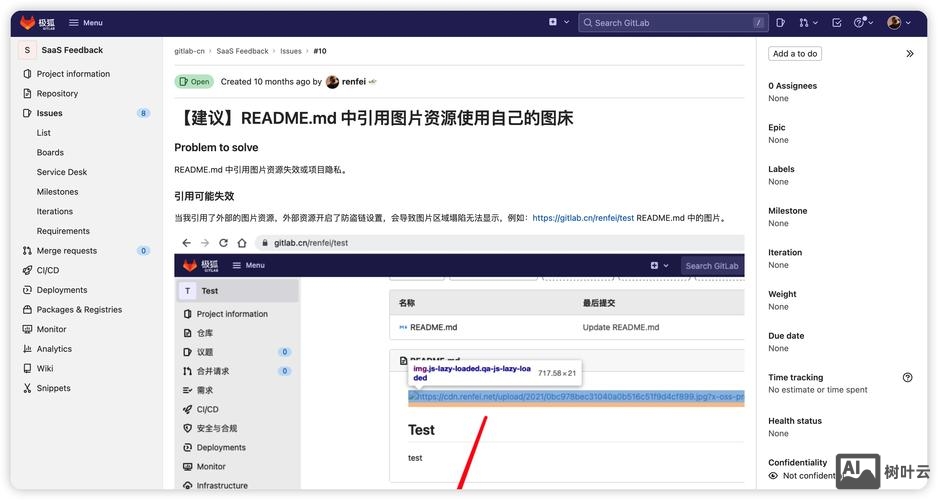Click the Monitor sidebar icon
938x500 pixels.
pos(27,329)
